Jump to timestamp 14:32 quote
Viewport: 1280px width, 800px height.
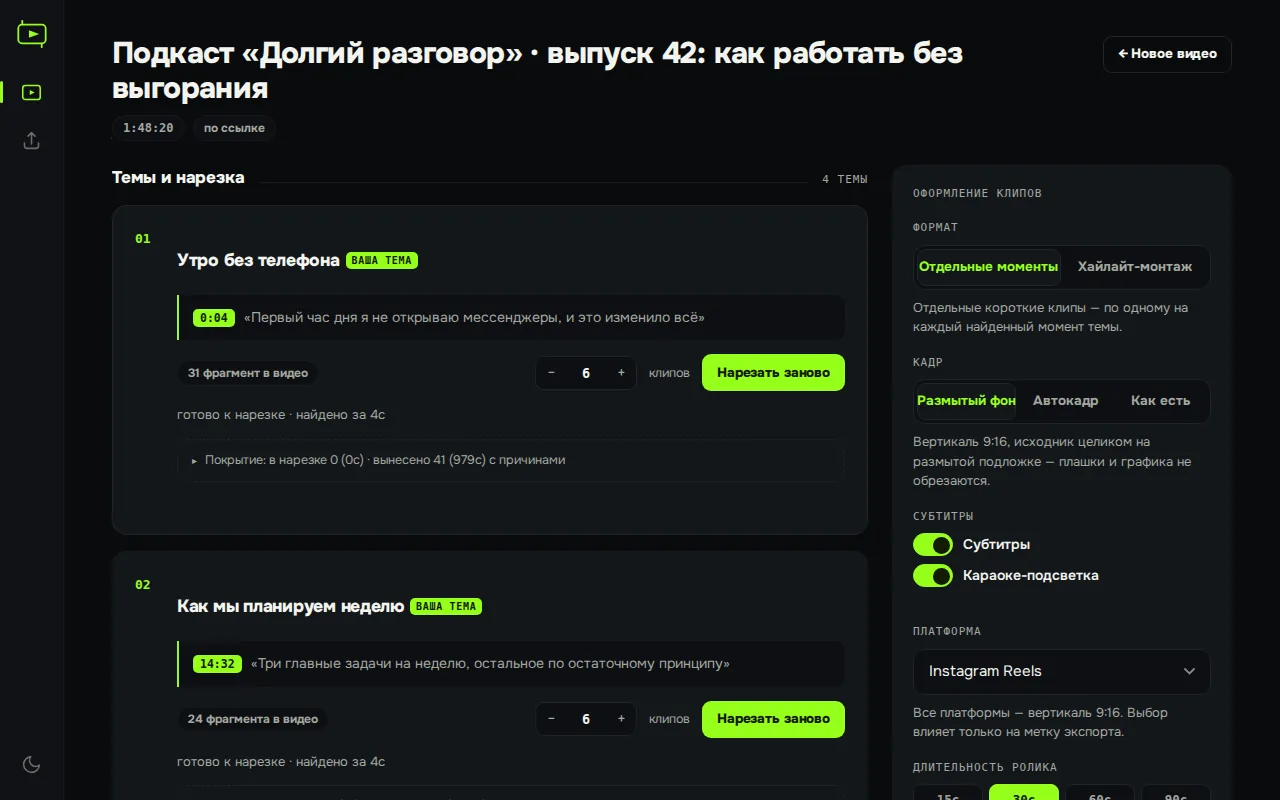[217, 664]
